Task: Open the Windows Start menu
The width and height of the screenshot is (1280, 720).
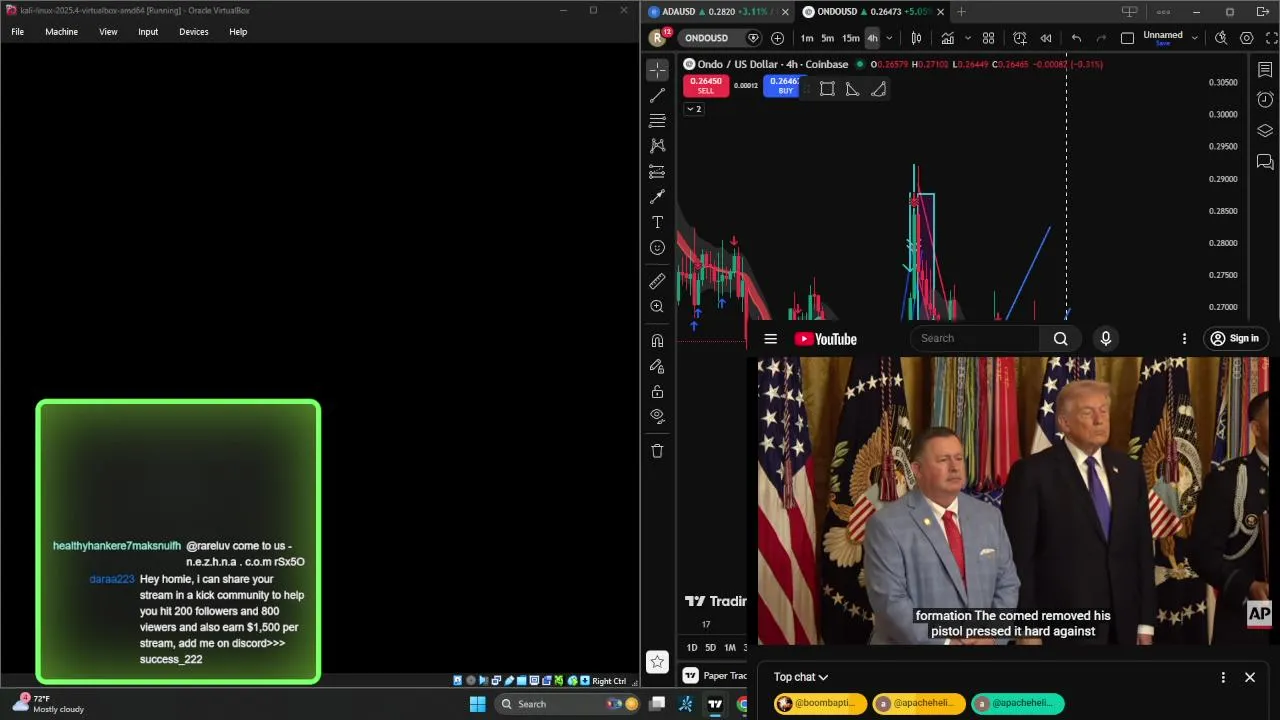Action: pyautogui.click(x=478, y=704)
